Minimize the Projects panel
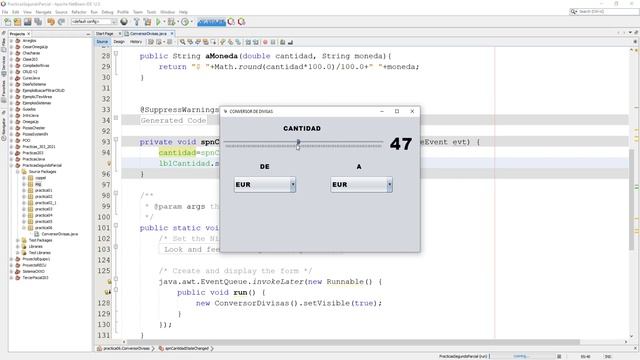The height and width of the screenshot is (360, 640). coord(88,34)
